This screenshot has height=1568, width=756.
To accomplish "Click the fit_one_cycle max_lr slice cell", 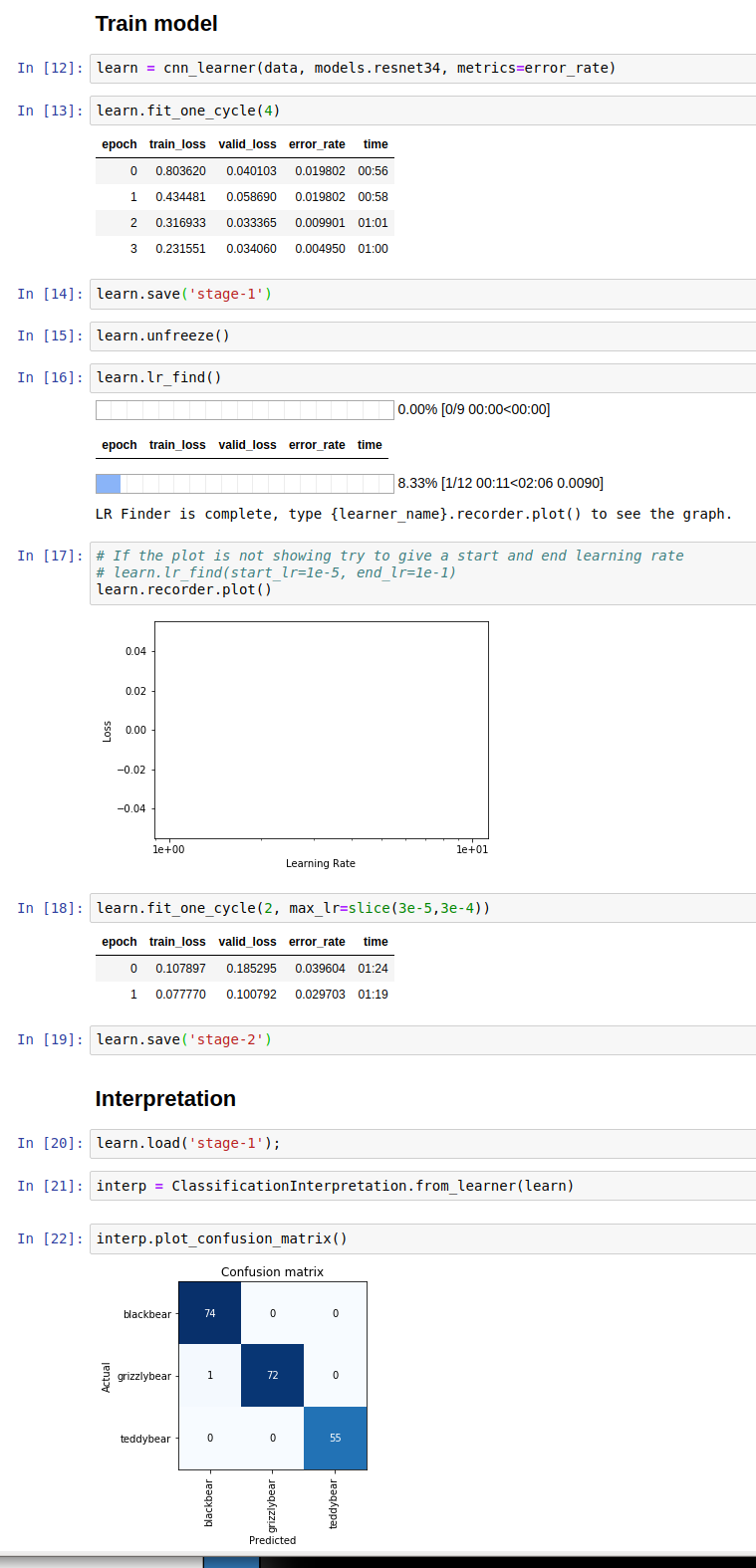I will tap(422, 908).
